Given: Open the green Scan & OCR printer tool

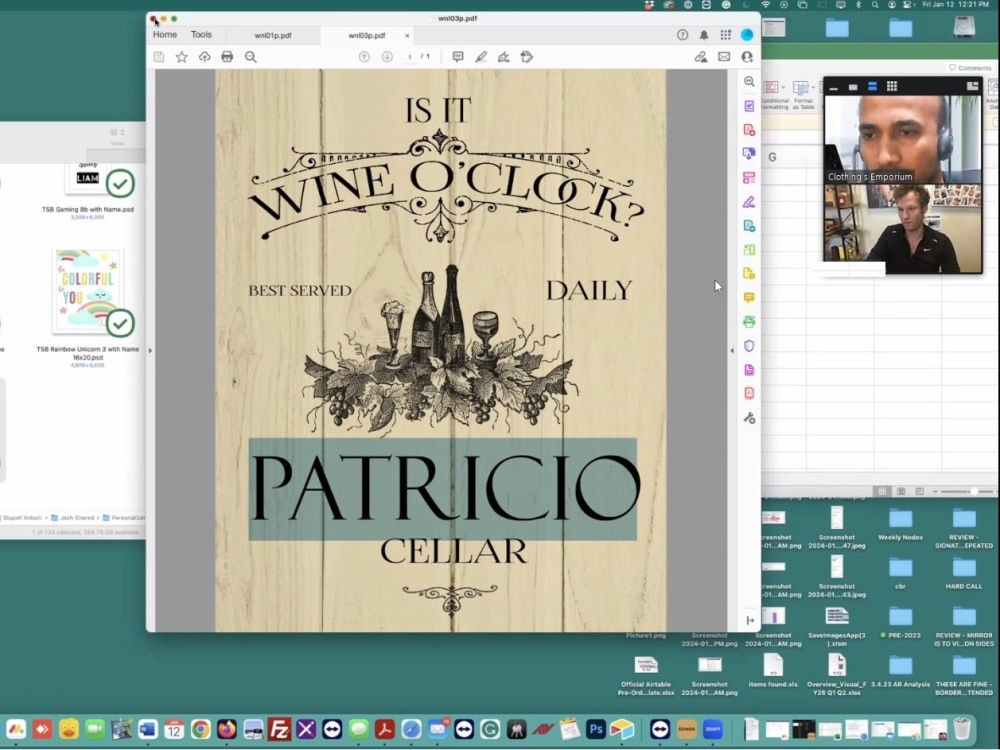Looking at the screenshot, I should (x=749, y=321).
